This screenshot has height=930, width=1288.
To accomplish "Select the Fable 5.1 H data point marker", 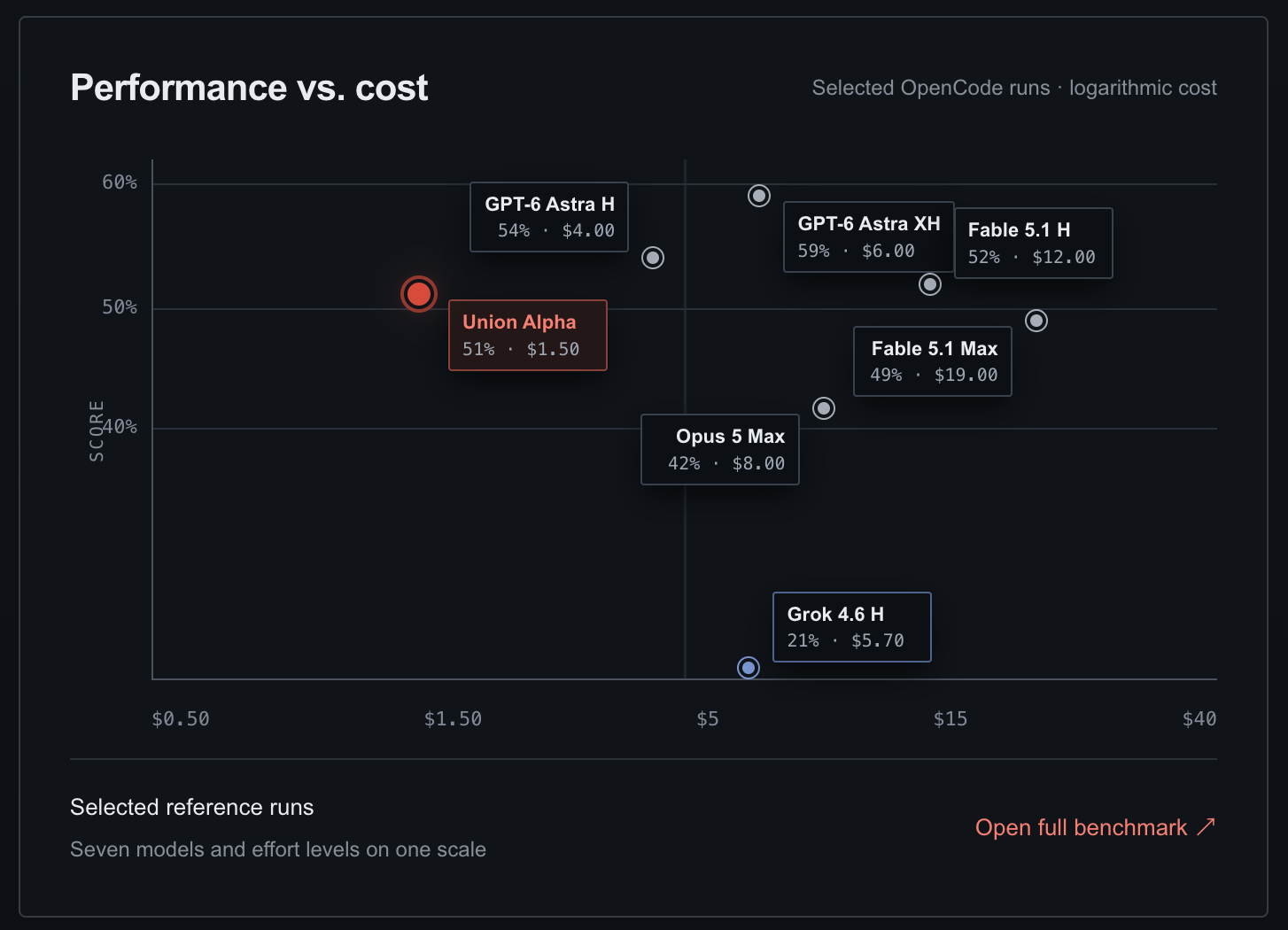I will (x=930, y=284).
